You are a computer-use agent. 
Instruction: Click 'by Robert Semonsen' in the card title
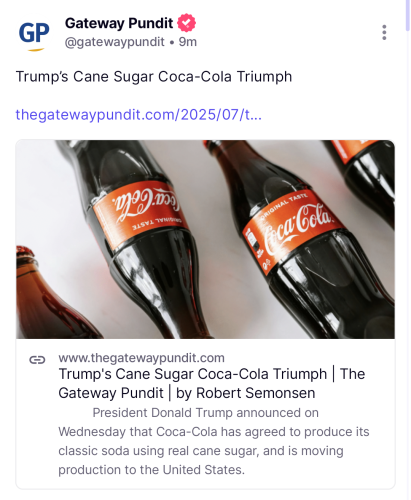pyautogui.click(x=245, y=393)
